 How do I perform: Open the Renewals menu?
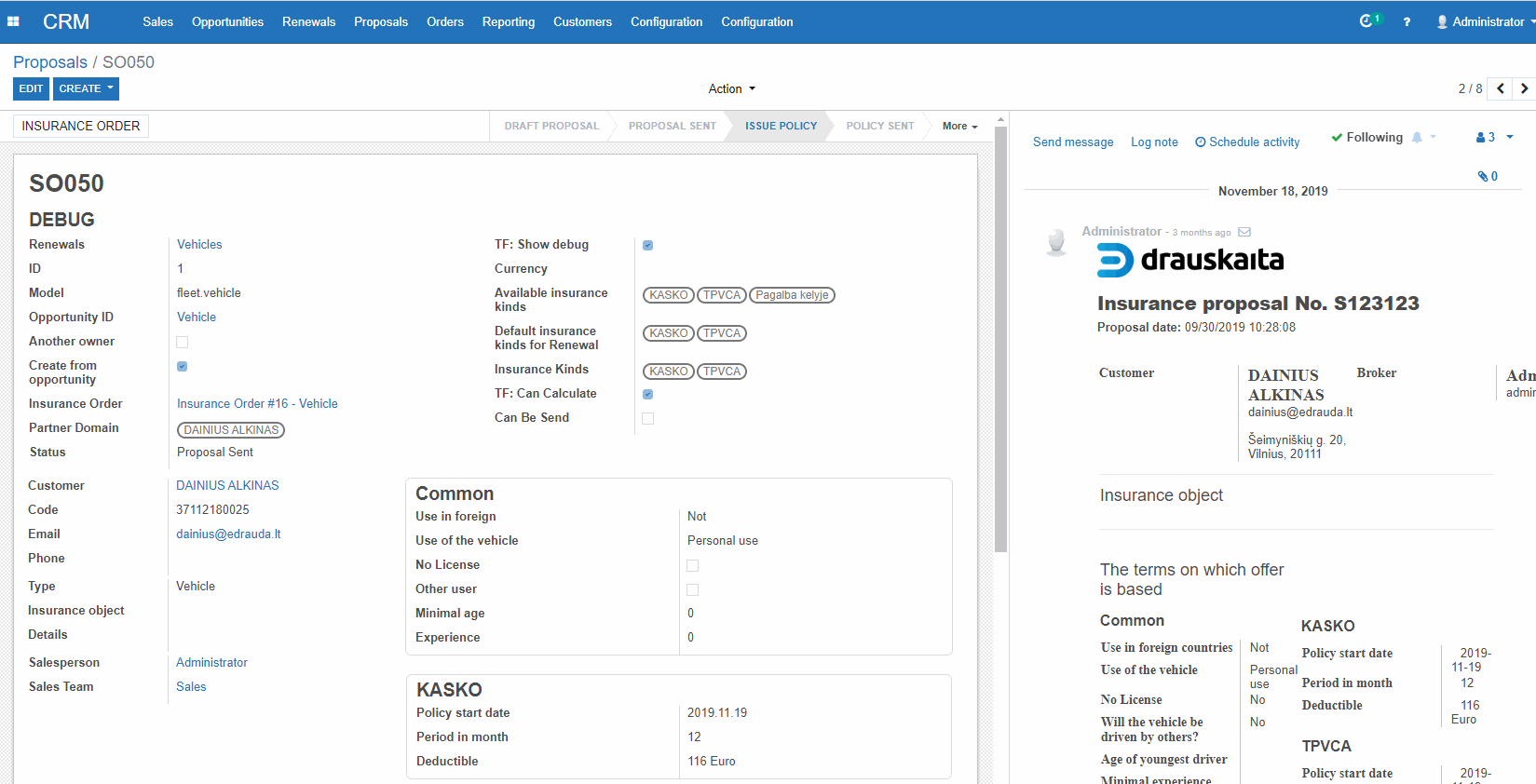point(308,21)
